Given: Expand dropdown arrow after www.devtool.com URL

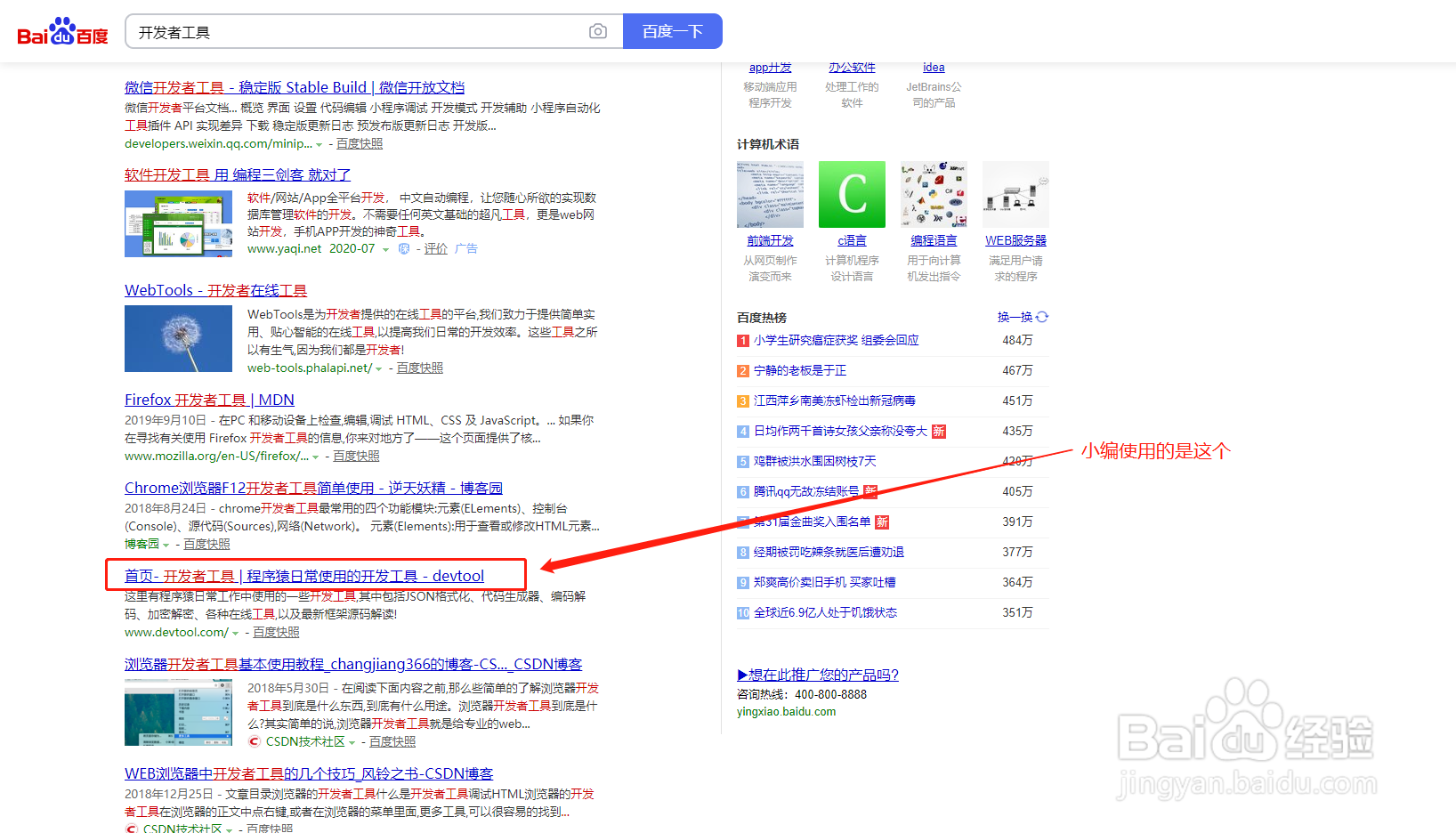Looking at the screenshot, I should [x=236, y=633].
